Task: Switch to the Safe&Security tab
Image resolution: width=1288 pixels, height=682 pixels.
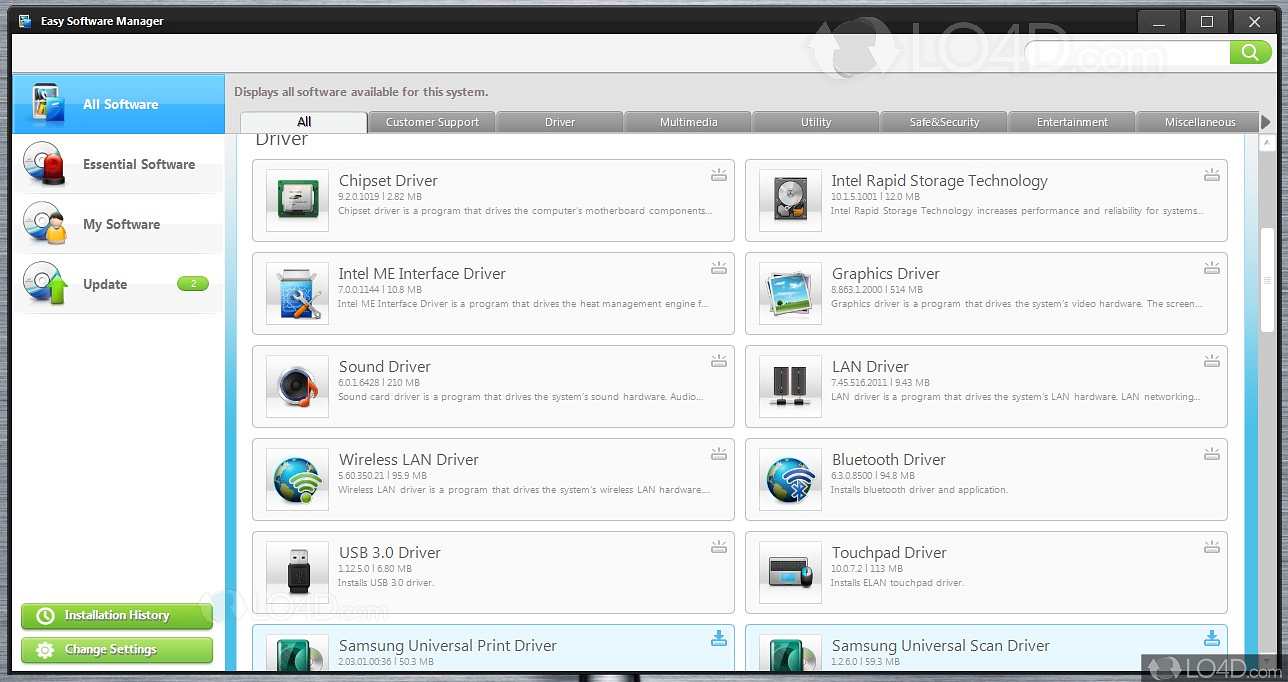Action: pos(944,122)
